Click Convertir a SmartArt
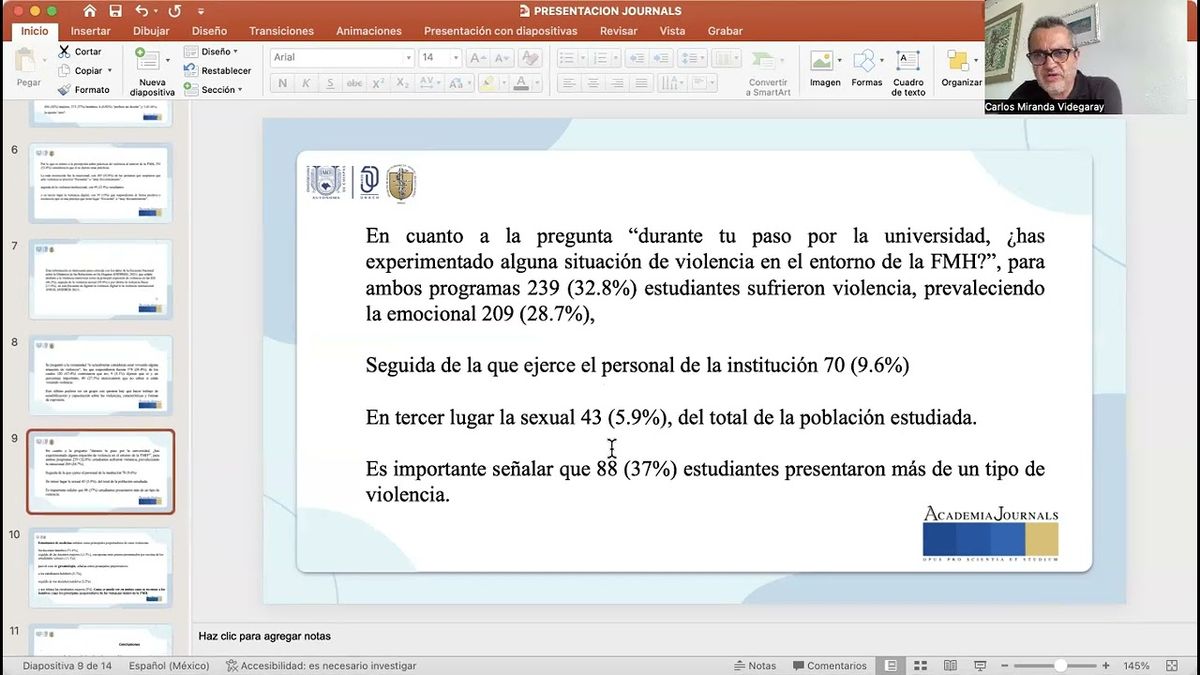The height and width of the screenshot is (675, 1200). 768,72
